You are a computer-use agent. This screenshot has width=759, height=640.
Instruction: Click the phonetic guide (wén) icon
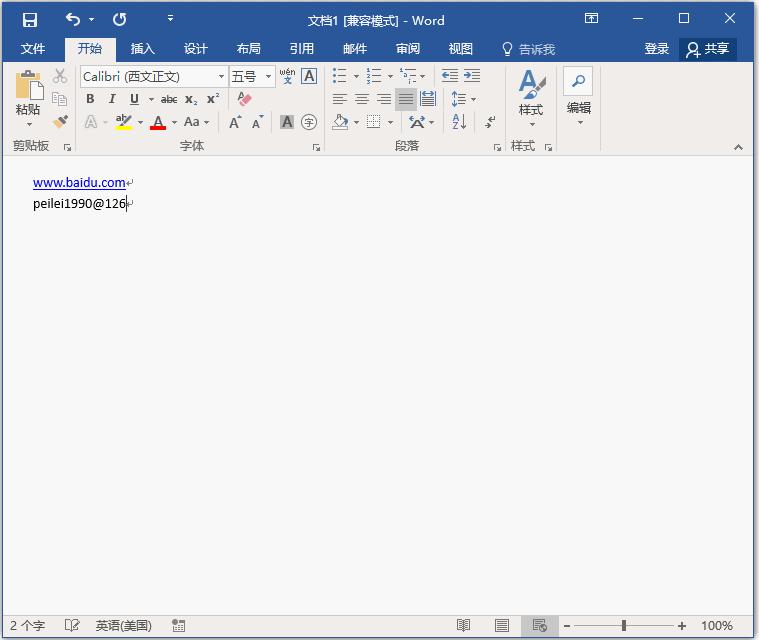point(287,76)
